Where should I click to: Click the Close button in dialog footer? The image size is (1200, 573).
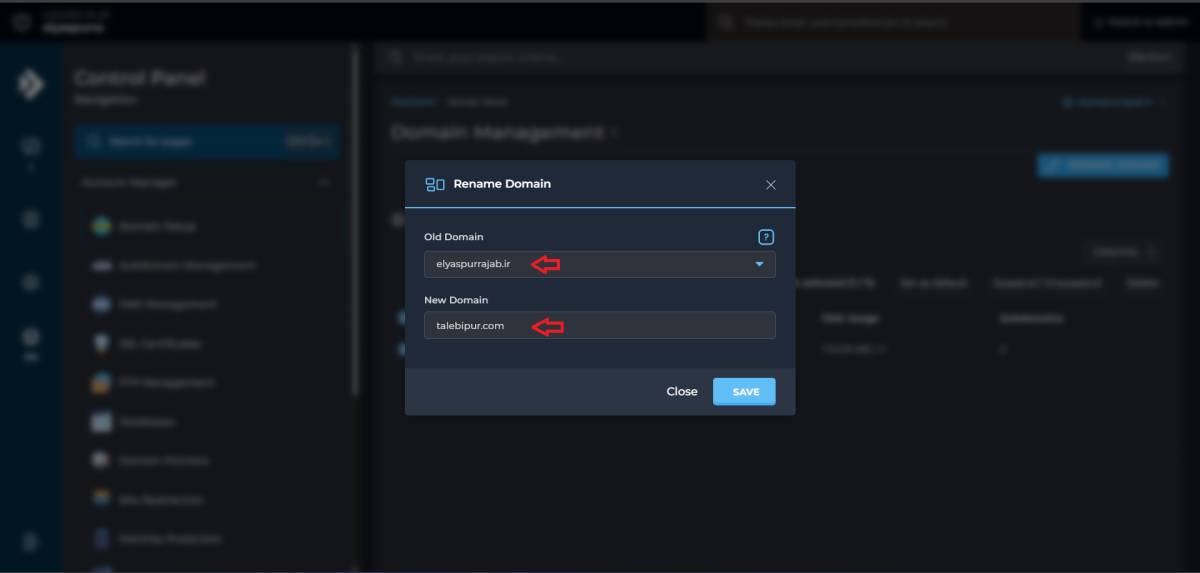click(x=682, y=392)
